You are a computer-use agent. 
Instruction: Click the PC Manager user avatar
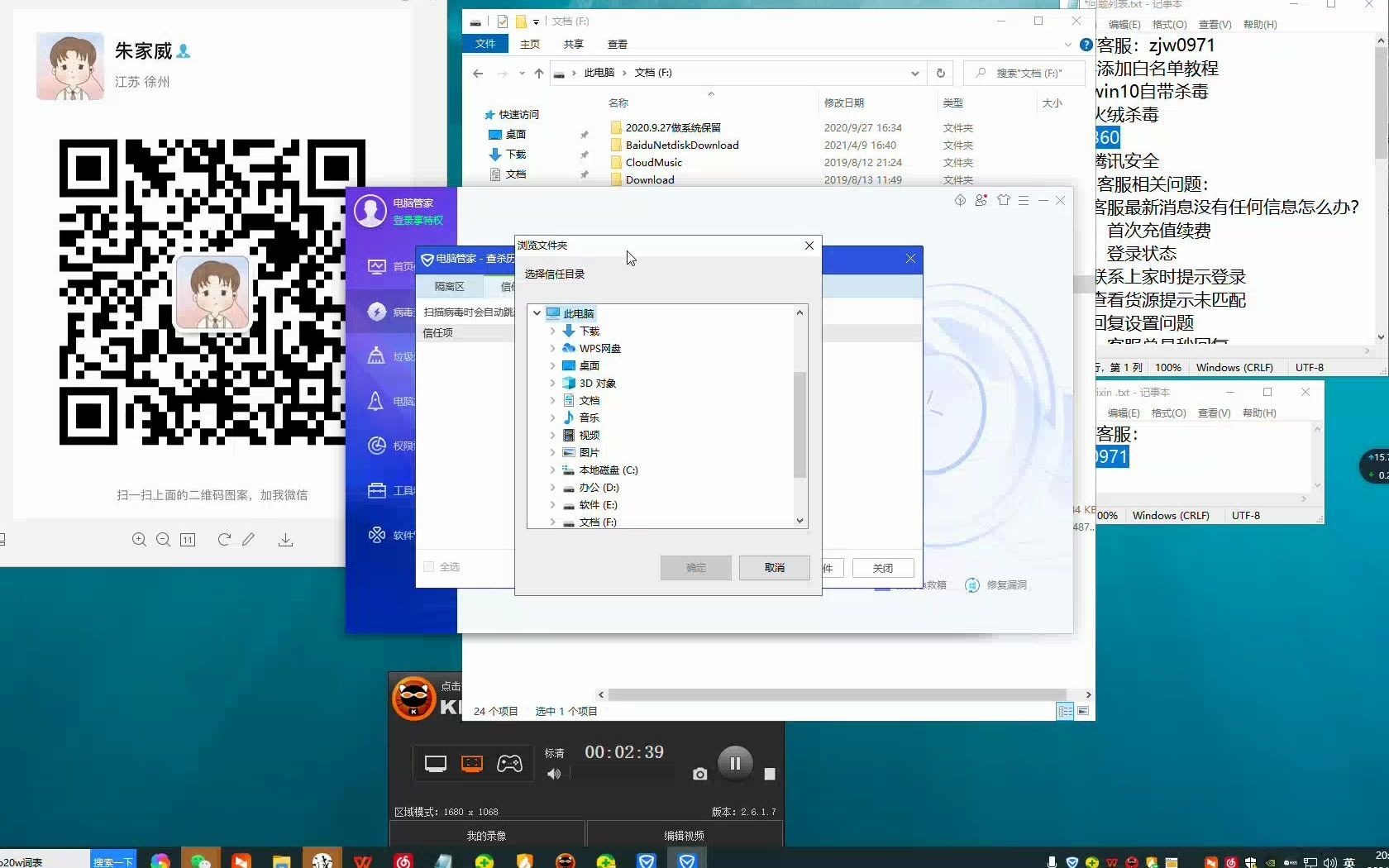(370, 211)
